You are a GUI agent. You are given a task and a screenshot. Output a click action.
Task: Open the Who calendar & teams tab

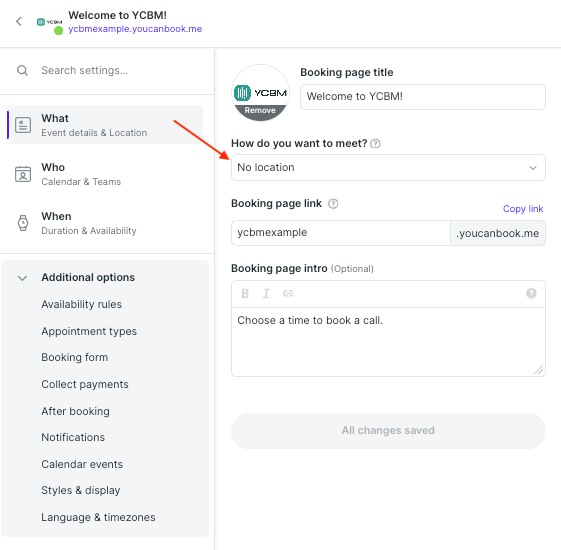click(x=105, y=174)
